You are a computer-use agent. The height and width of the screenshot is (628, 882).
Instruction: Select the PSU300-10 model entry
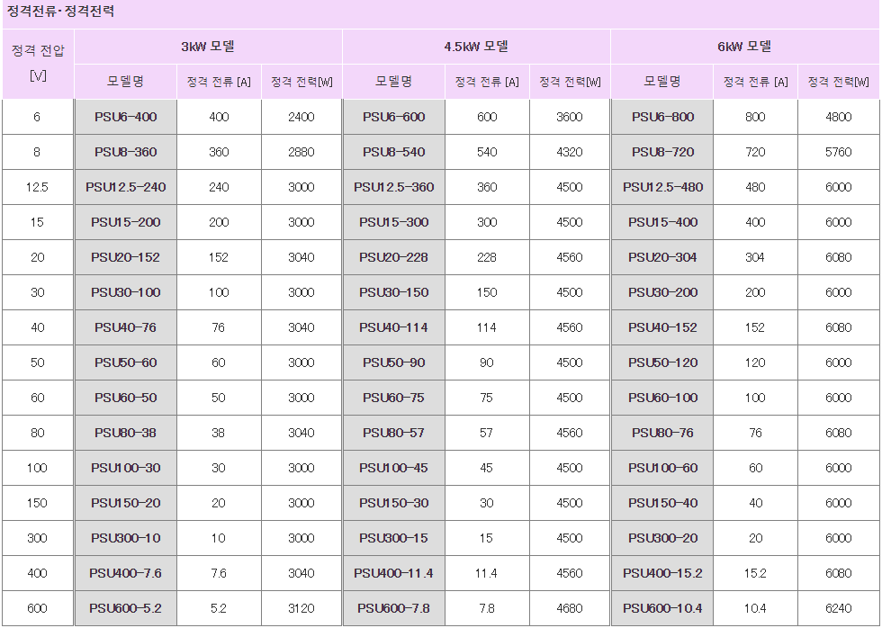pyautogui.click(x=126, y=538)
